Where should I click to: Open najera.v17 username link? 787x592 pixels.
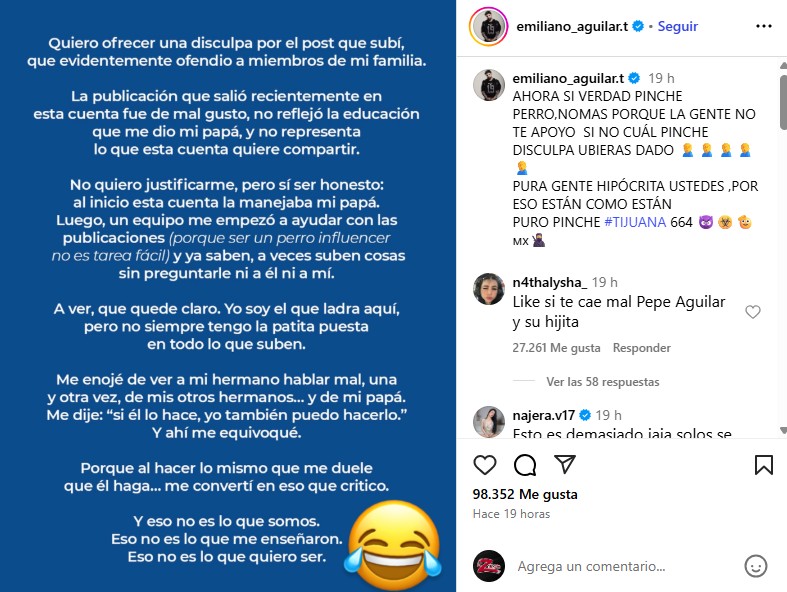(x=544, y=415)
